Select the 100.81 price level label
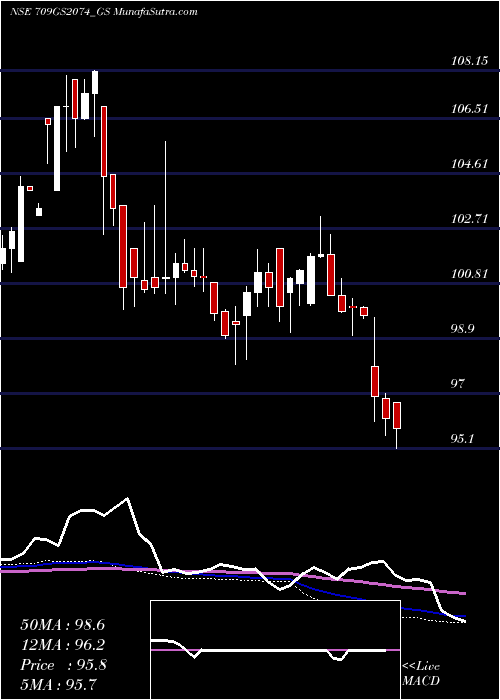Screen dimensions: 500x700 point(470,274)
